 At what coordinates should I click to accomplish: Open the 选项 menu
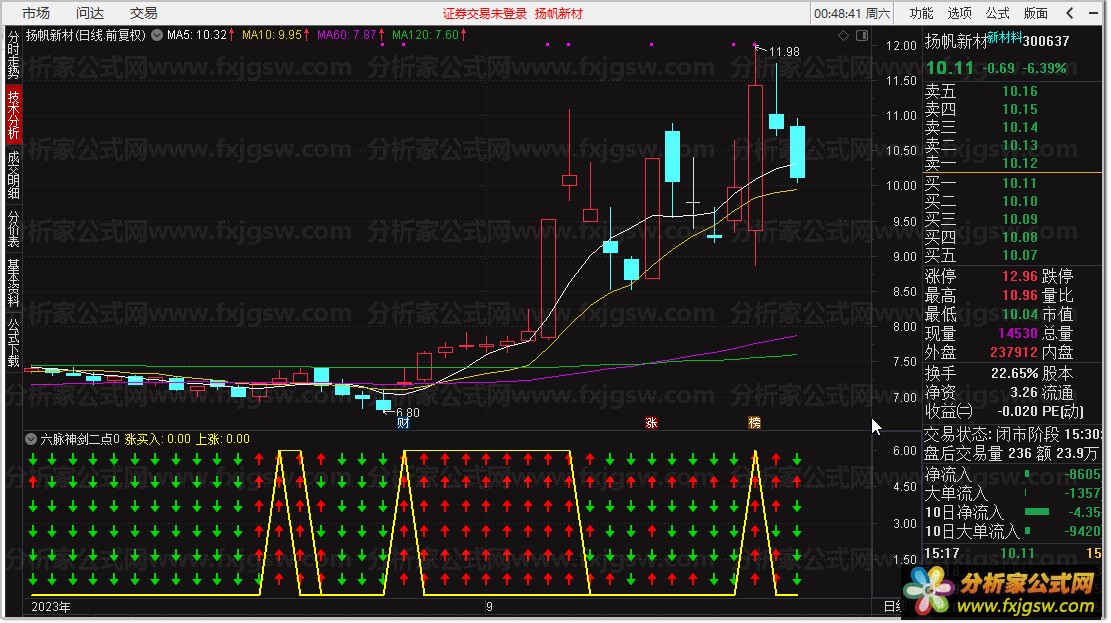(x=960, y=13)
